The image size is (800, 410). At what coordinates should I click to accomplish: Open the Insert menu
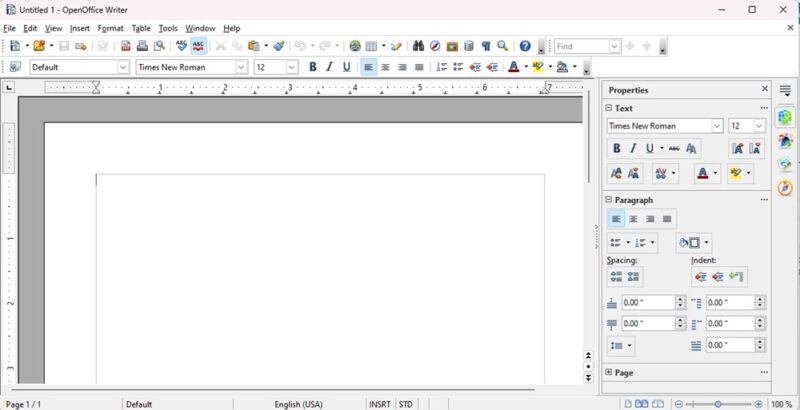coord(80,28)
